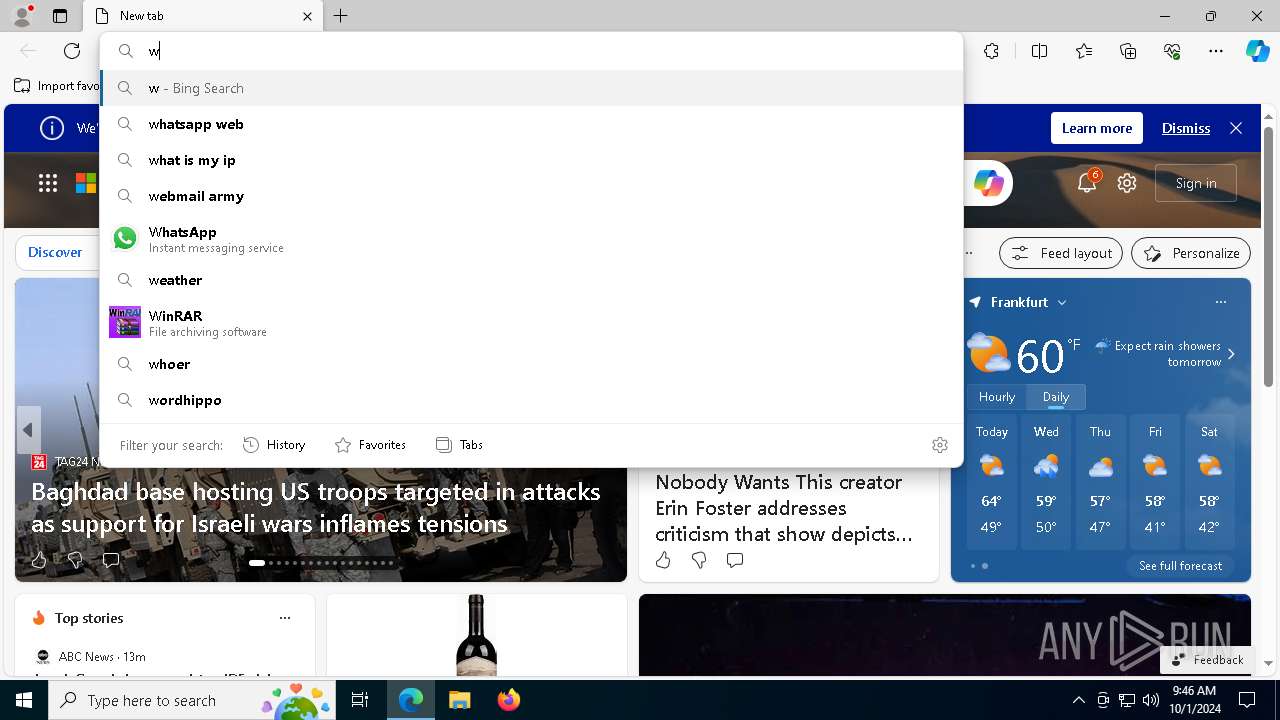Open the Discover tab

pyautogui.click(x=55, y=252)
